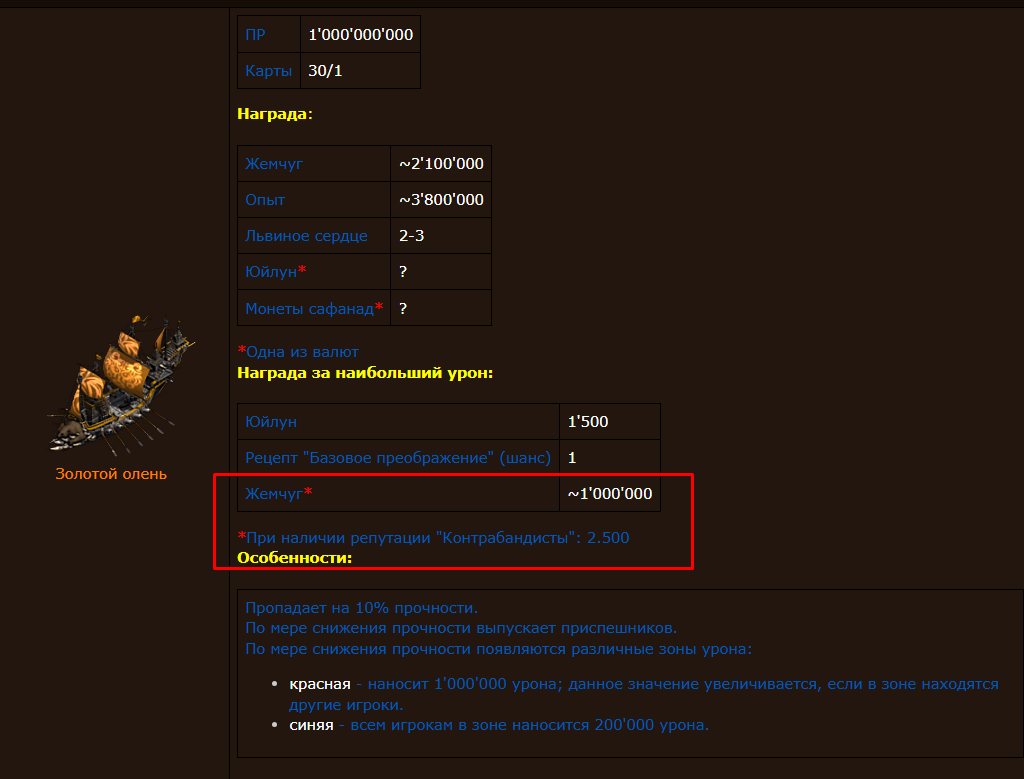Open the Львиное сердце item link
This screenshot has width=1024, height=779.
(306, 236)
